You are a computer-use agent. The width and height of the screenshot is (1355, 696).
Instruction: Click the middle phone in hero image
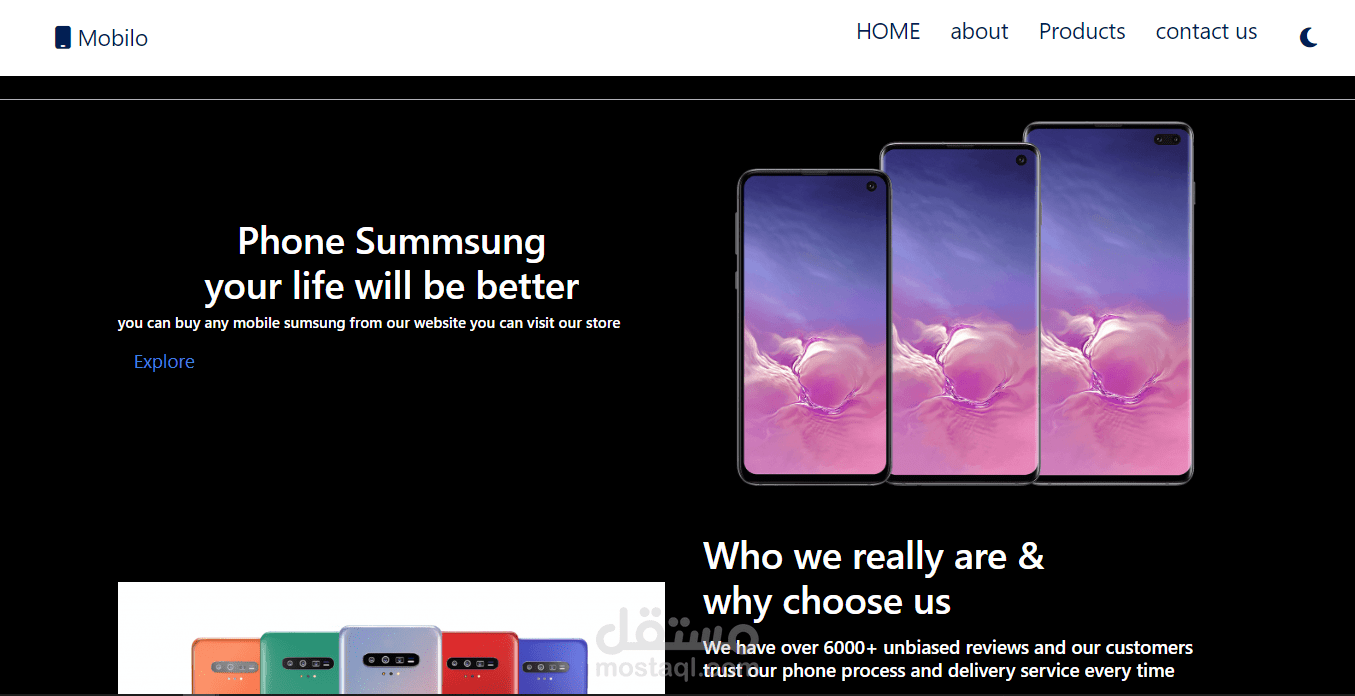[960, 313]
